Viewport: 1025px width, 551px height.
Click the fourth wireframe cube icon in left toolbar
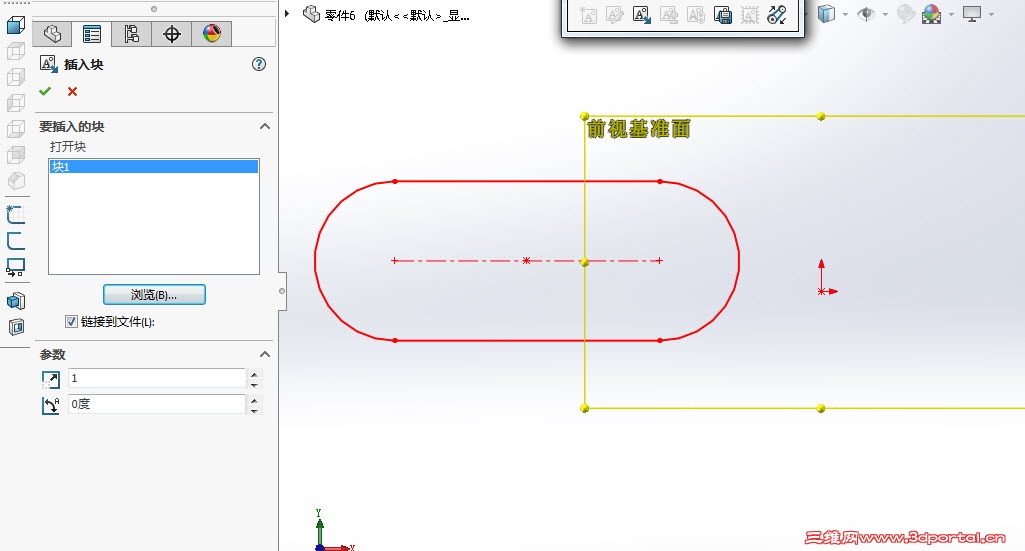pos(16,103)
